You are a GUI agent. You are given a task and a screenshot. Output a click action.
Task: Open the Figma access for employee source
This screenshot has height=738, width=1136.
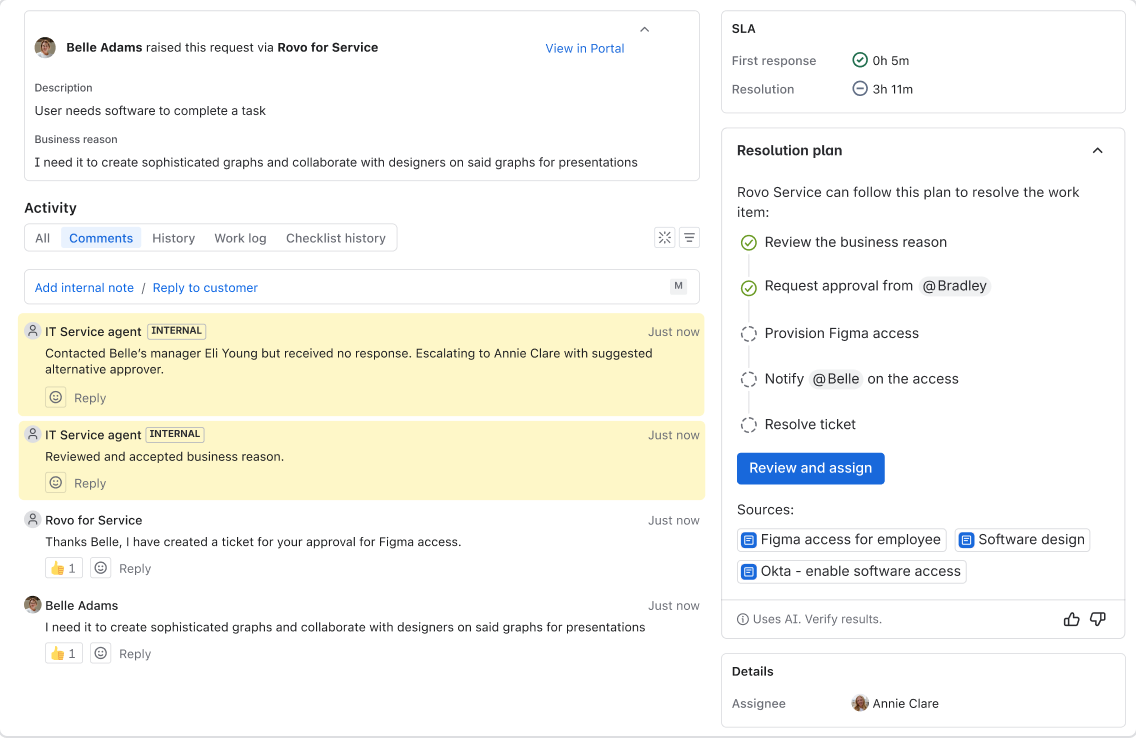coord(842,540)
